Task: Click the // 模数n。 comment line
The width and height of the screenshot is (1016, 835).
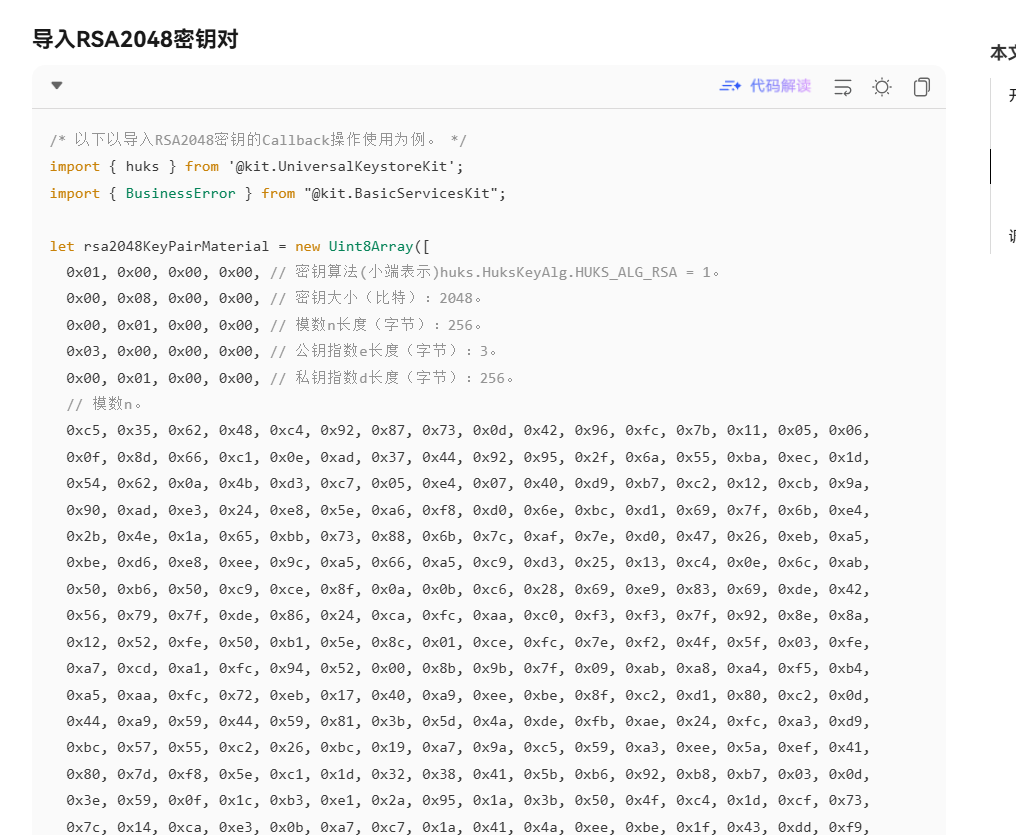Action: [x=104, y=404]
